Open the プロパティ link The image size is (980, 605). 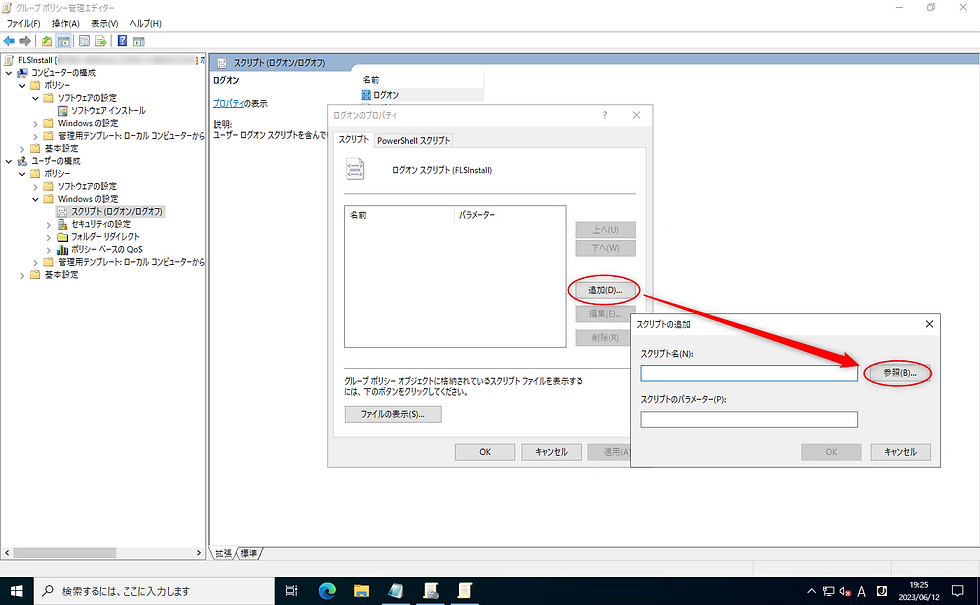pos(228,103)
